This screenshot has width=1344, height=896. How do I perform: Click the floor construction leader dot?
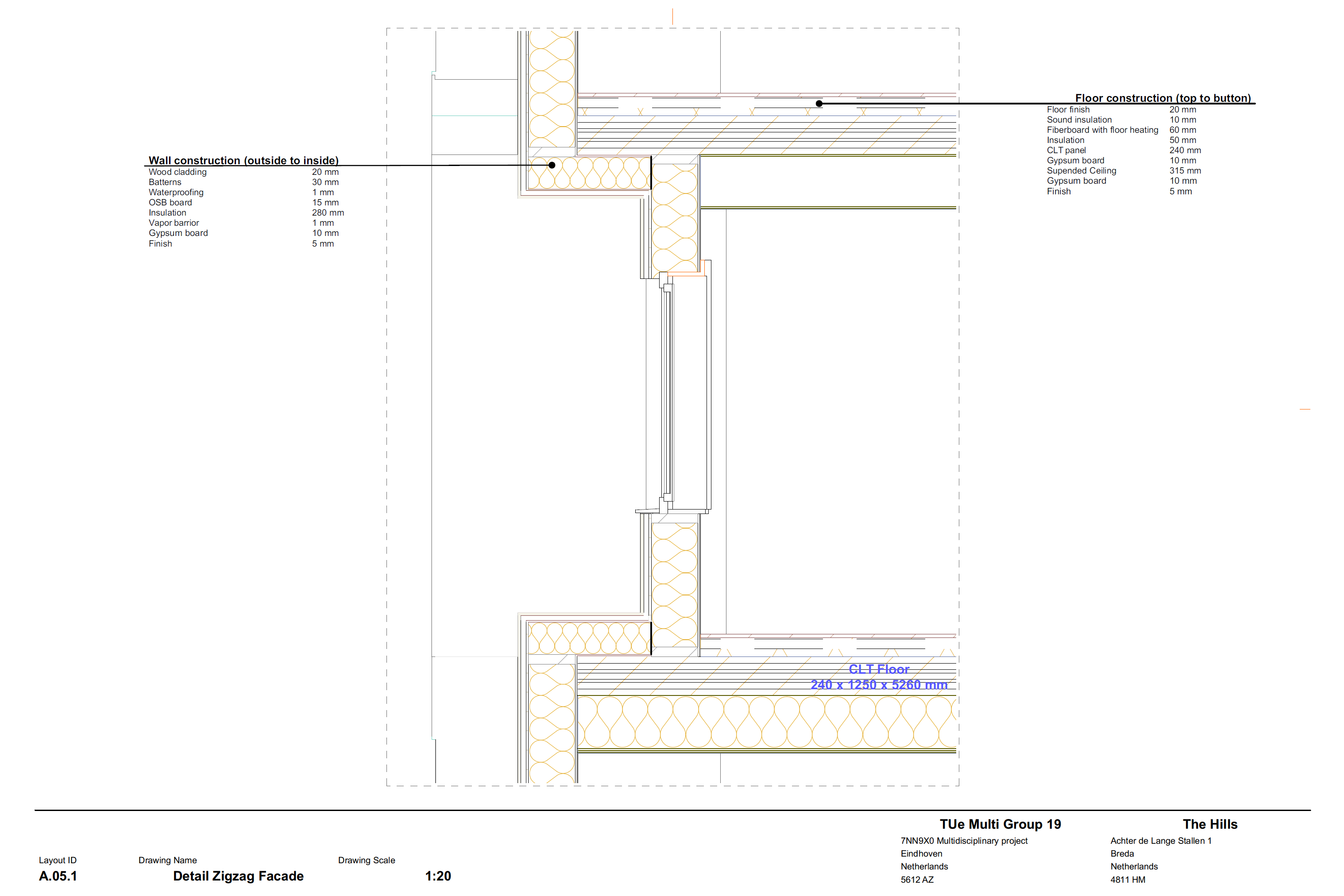[819, 104]
